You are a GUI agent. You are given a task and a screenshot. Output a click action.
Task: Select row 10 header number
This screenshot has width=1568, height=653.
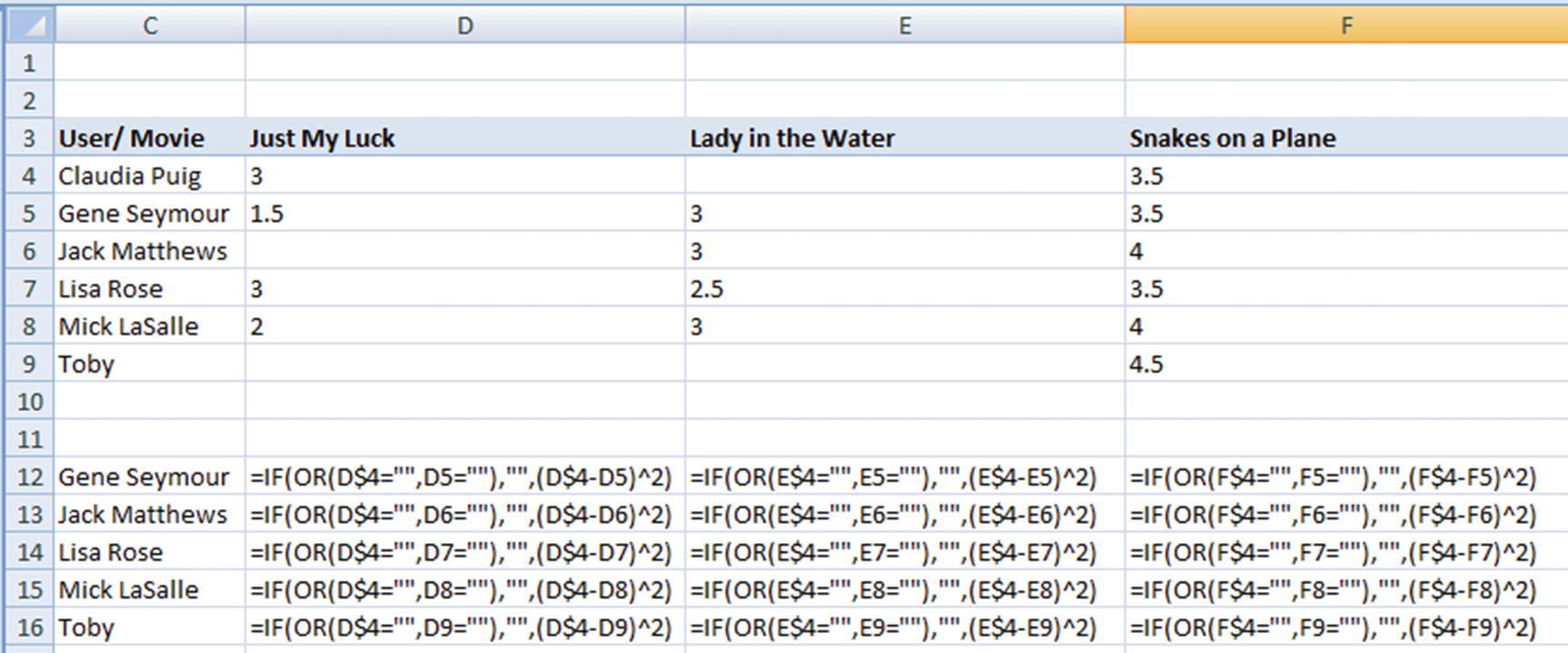[x=29, y=402]
